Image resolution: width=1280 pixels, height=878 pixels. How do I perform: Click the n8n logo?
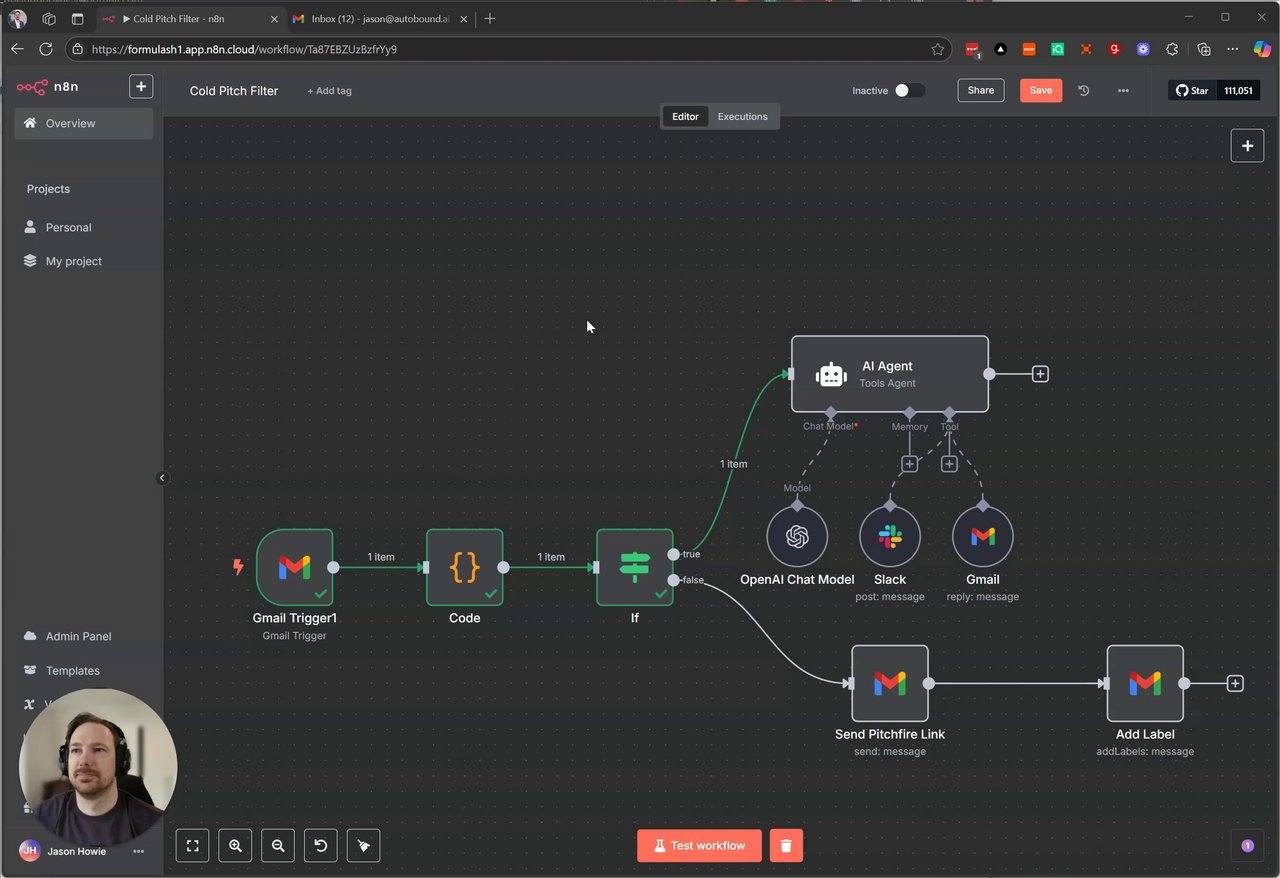47,87
